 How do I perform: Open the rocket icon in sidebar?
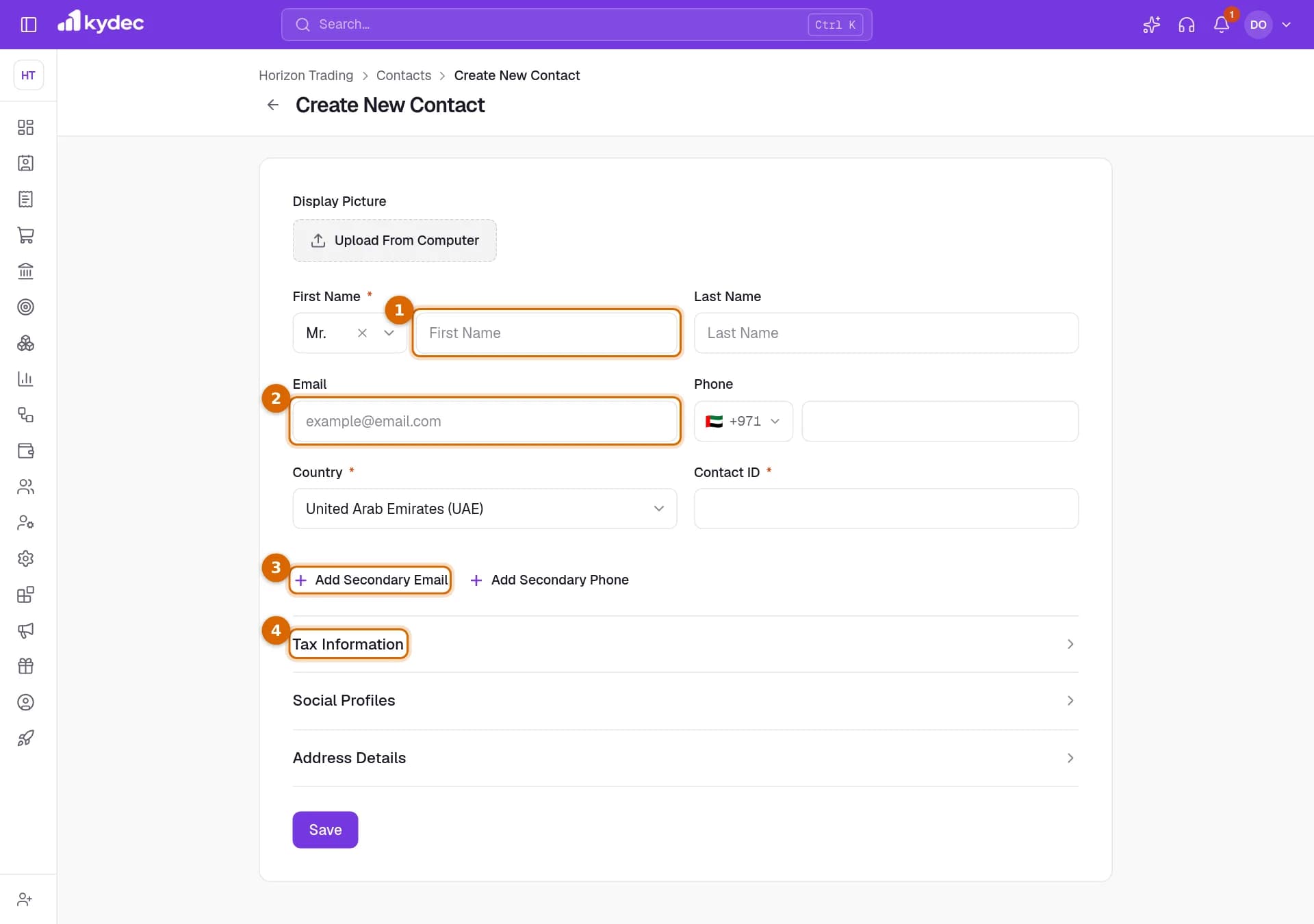point(25,738)
